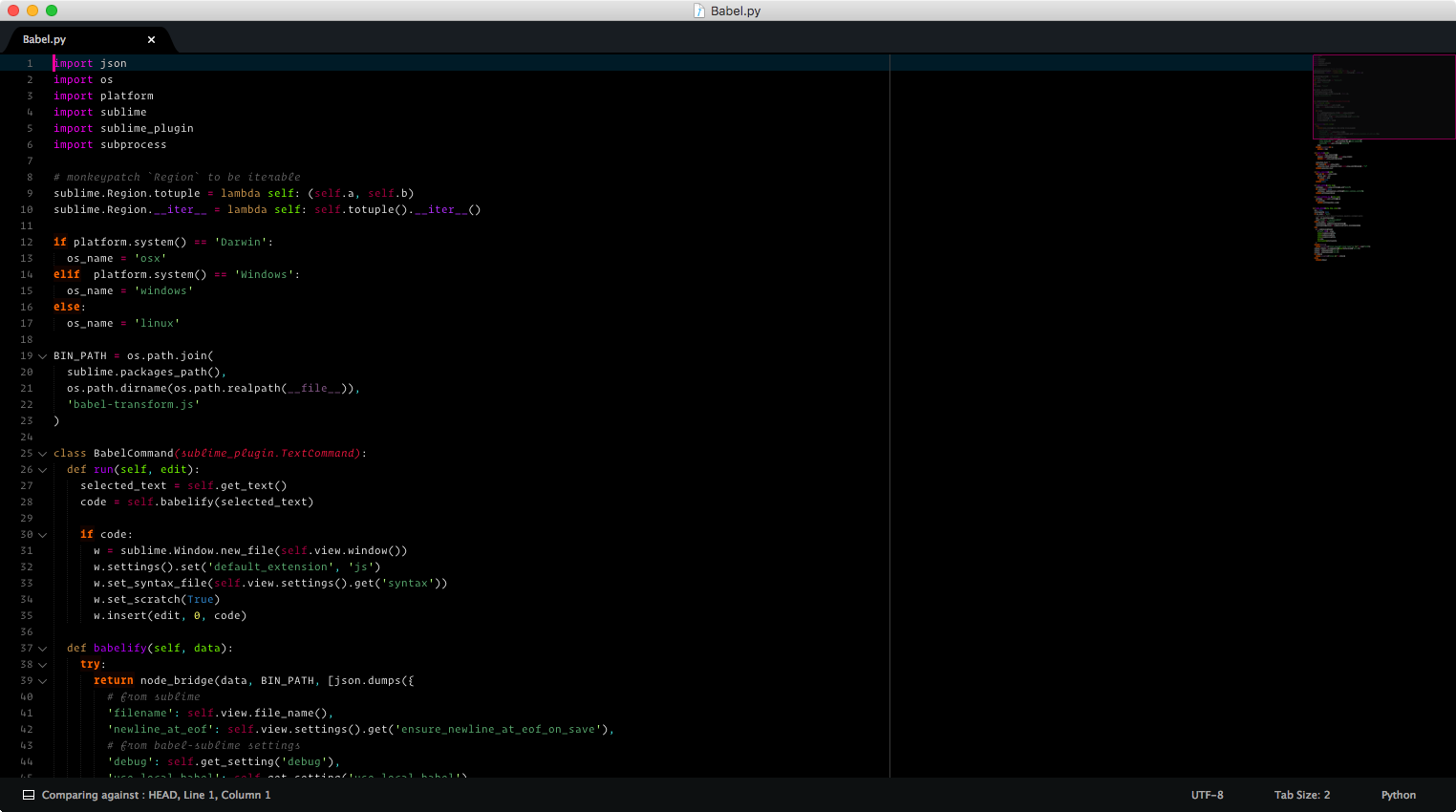Collapse the try block at line 38
The image size is (1456, 812).
click(42, 665)
